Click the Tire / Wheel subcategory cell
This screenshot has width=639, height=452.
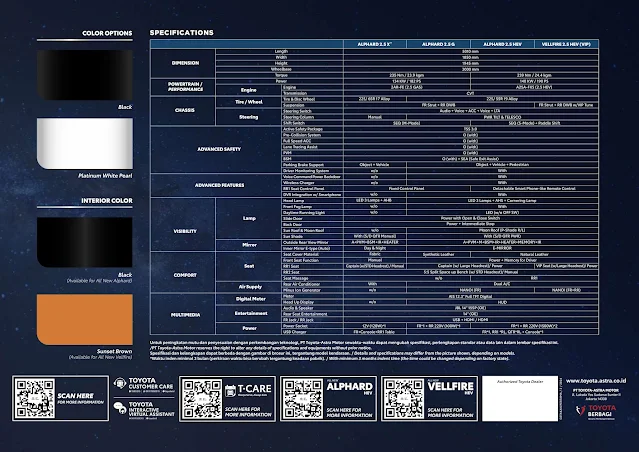point(249,102)
